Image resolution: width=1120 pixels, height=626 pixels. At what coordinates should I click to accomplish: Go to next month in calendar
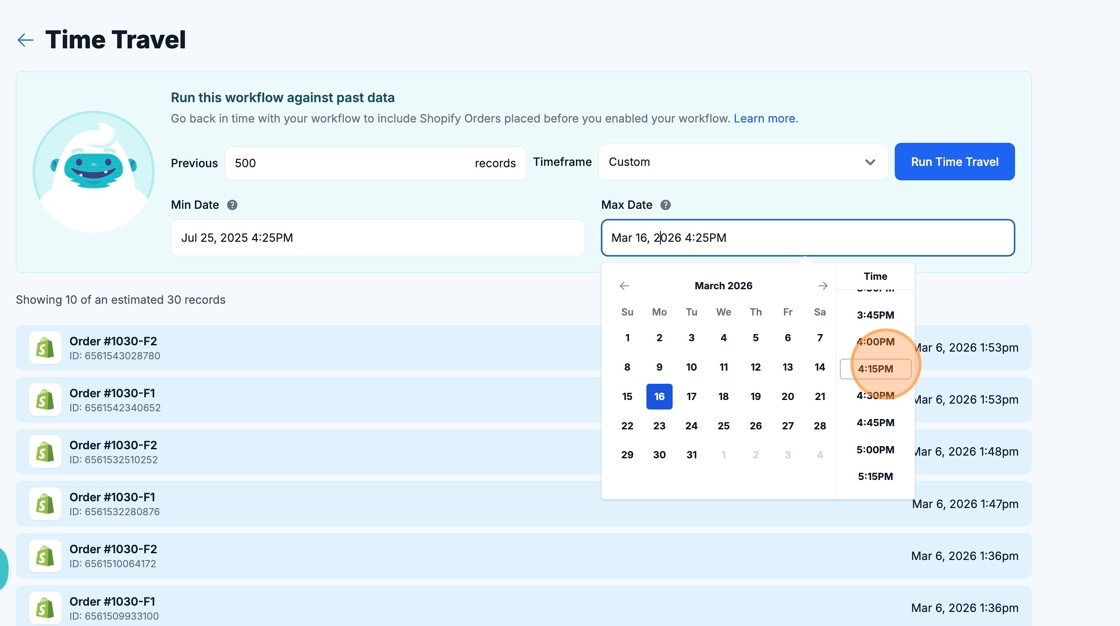coord(822,286)
